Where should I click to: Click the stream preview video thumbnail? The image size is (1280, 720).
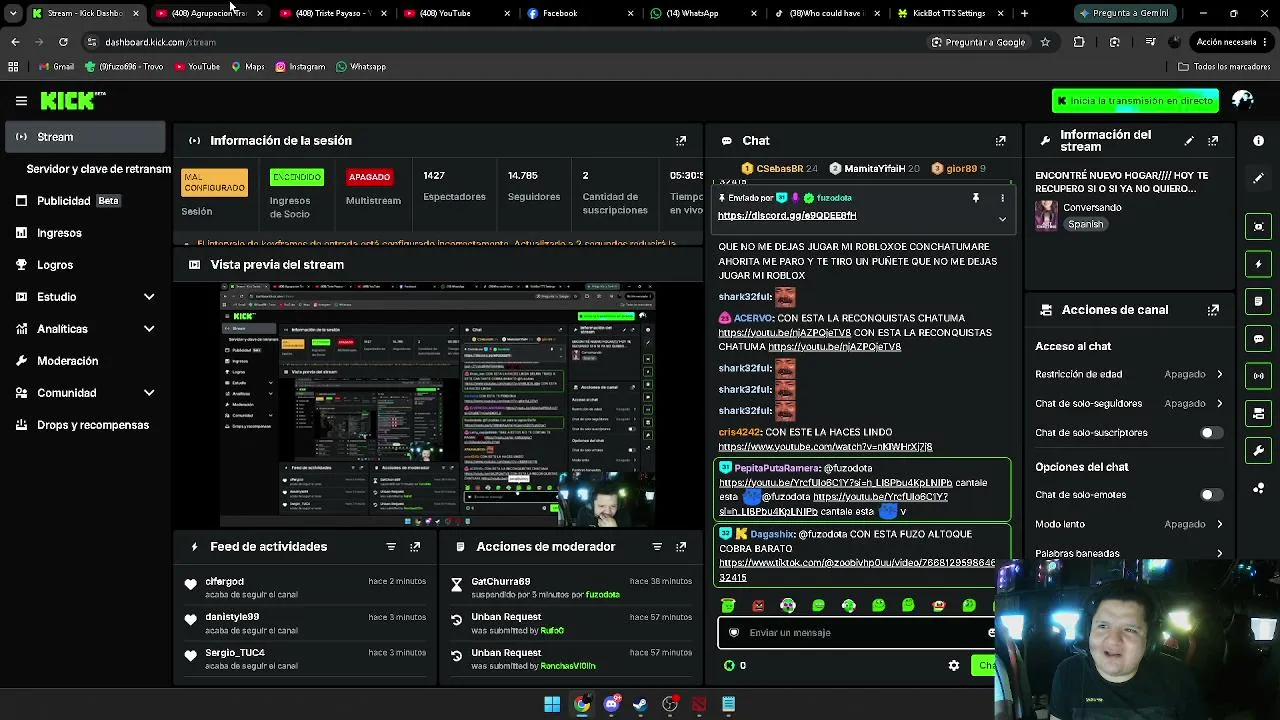click(x=438, y=404)
